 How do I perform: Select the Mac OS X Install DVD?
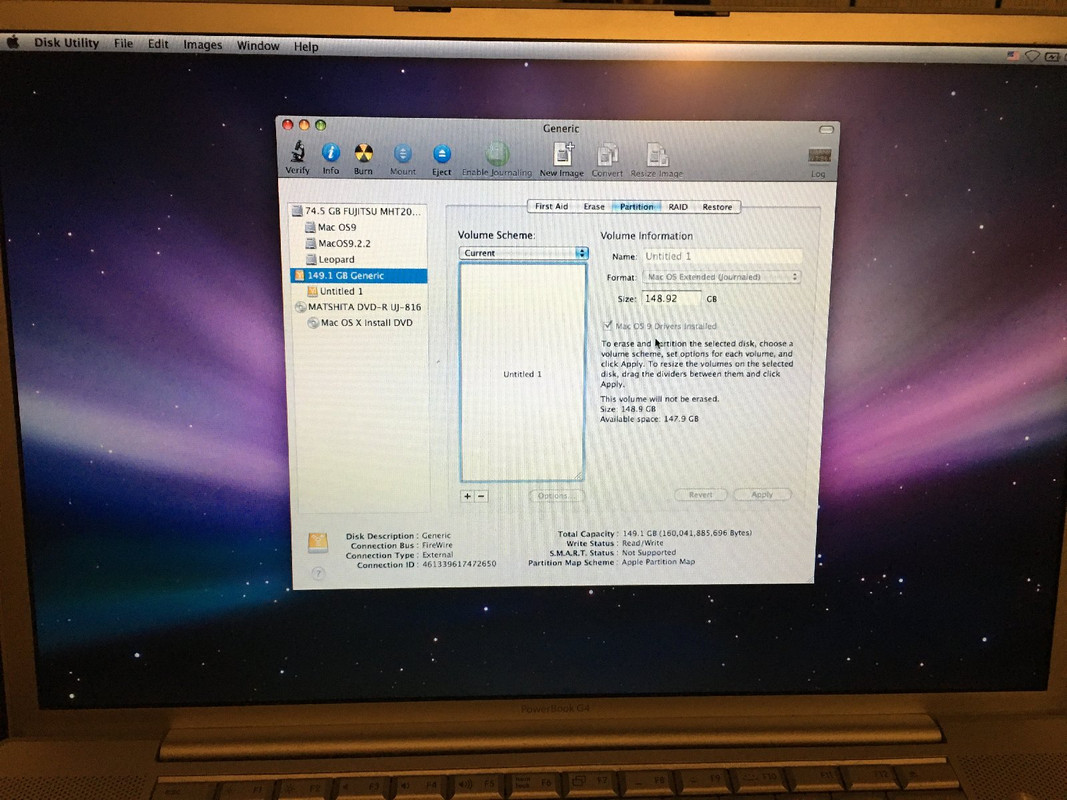(360, 322)
